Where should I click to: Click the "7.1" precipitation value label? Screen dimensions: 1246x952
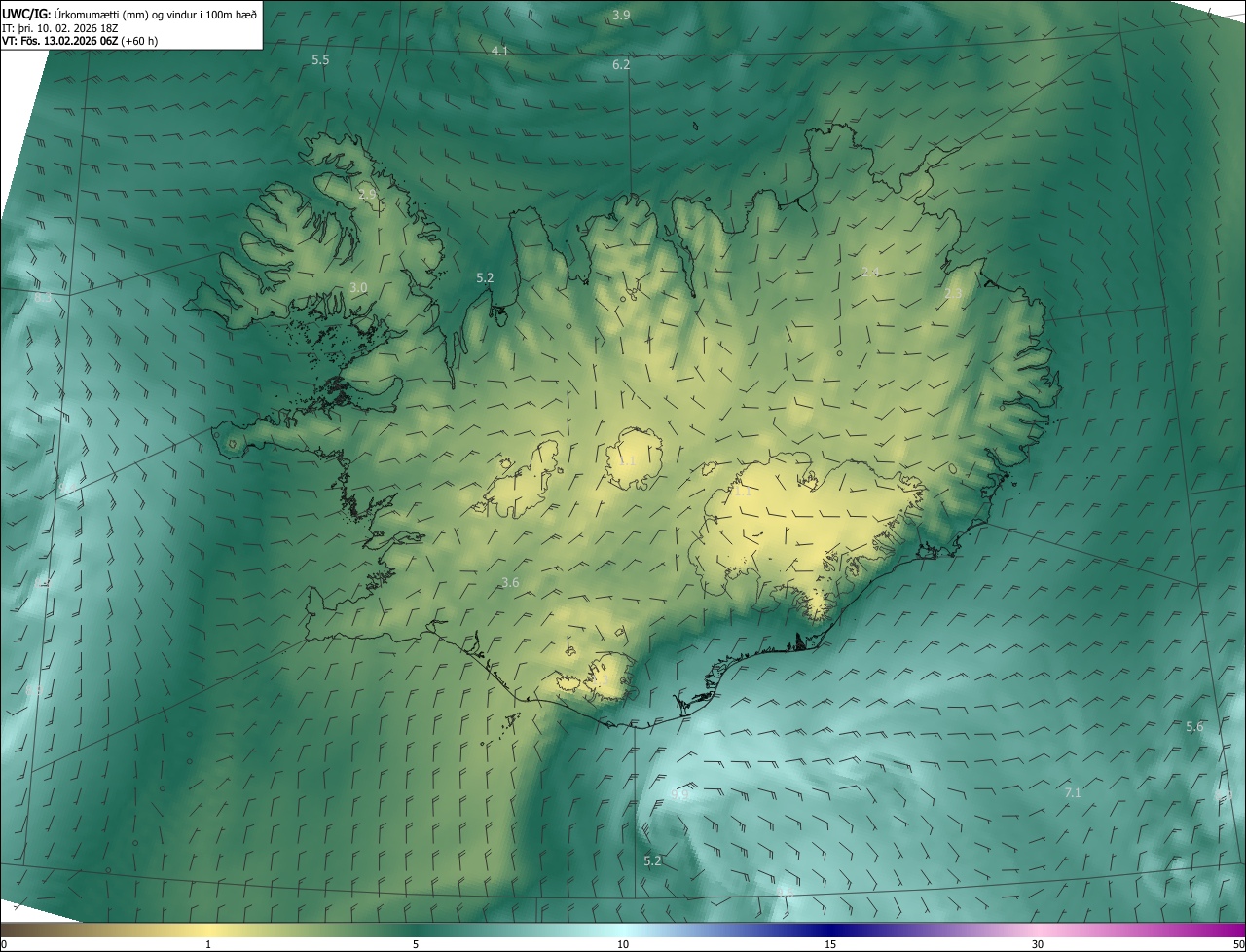click(1073, 792)
